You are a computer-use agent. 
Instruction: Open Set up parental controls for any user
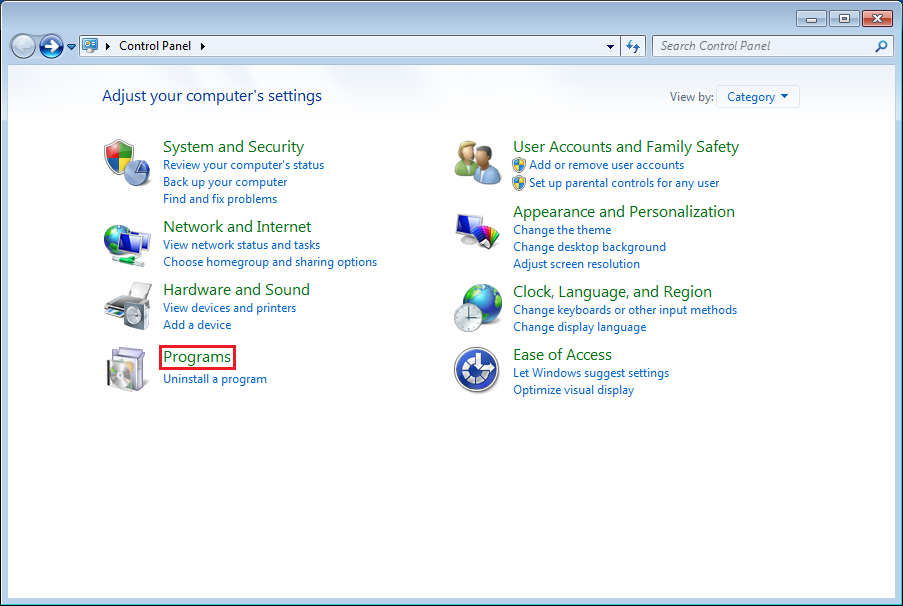coord(624,183)
